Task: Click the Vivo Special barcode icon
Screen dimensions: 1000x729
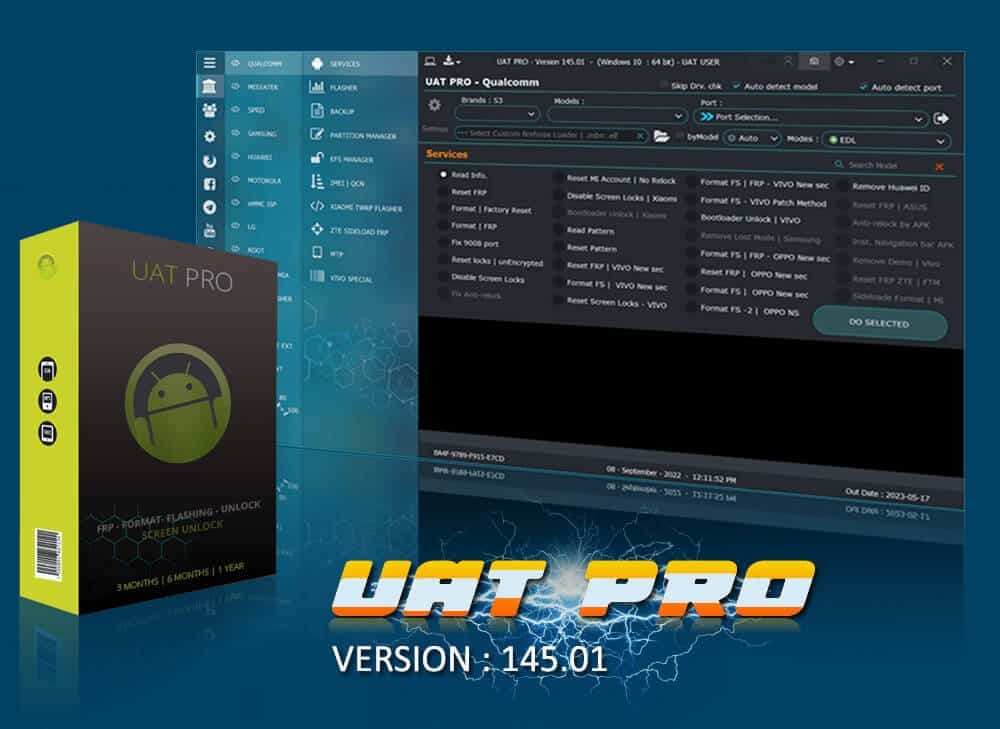Action: tap(317, 276)
